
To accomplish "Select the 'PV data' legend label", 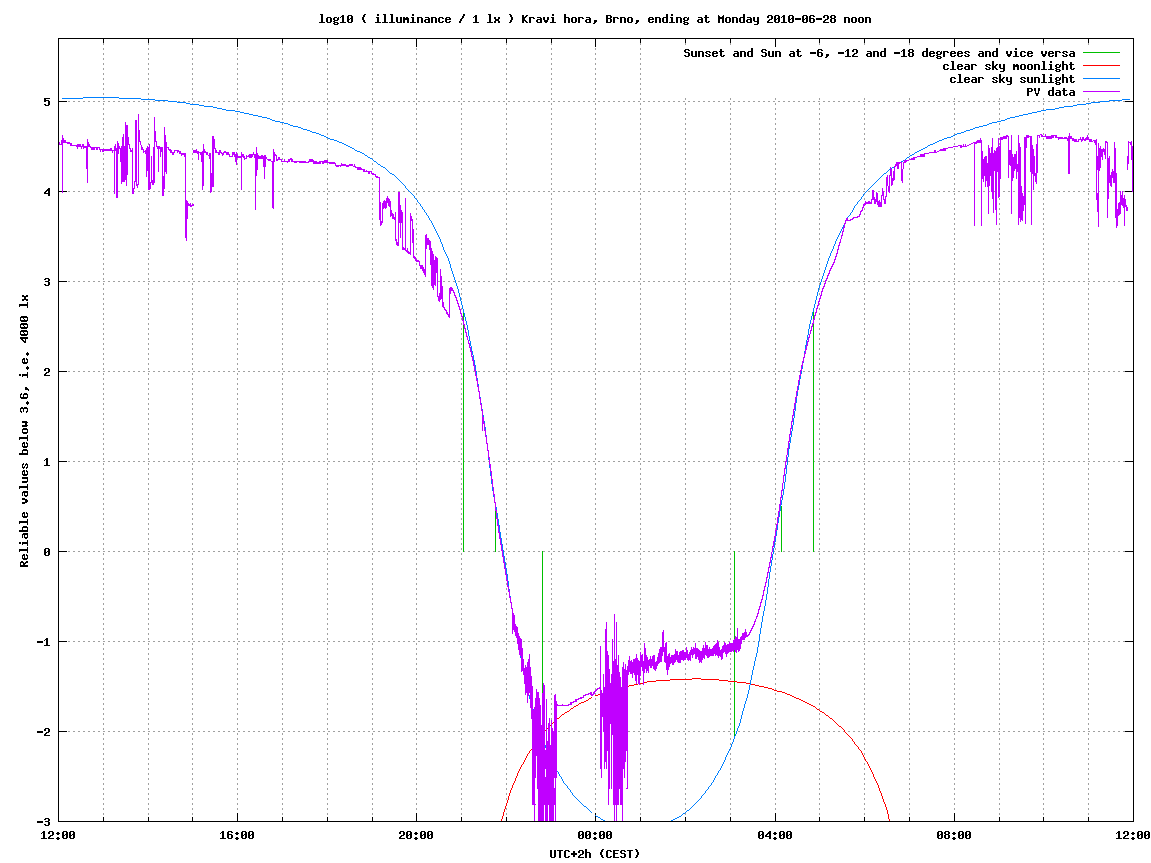I will tap(1050, 92).
